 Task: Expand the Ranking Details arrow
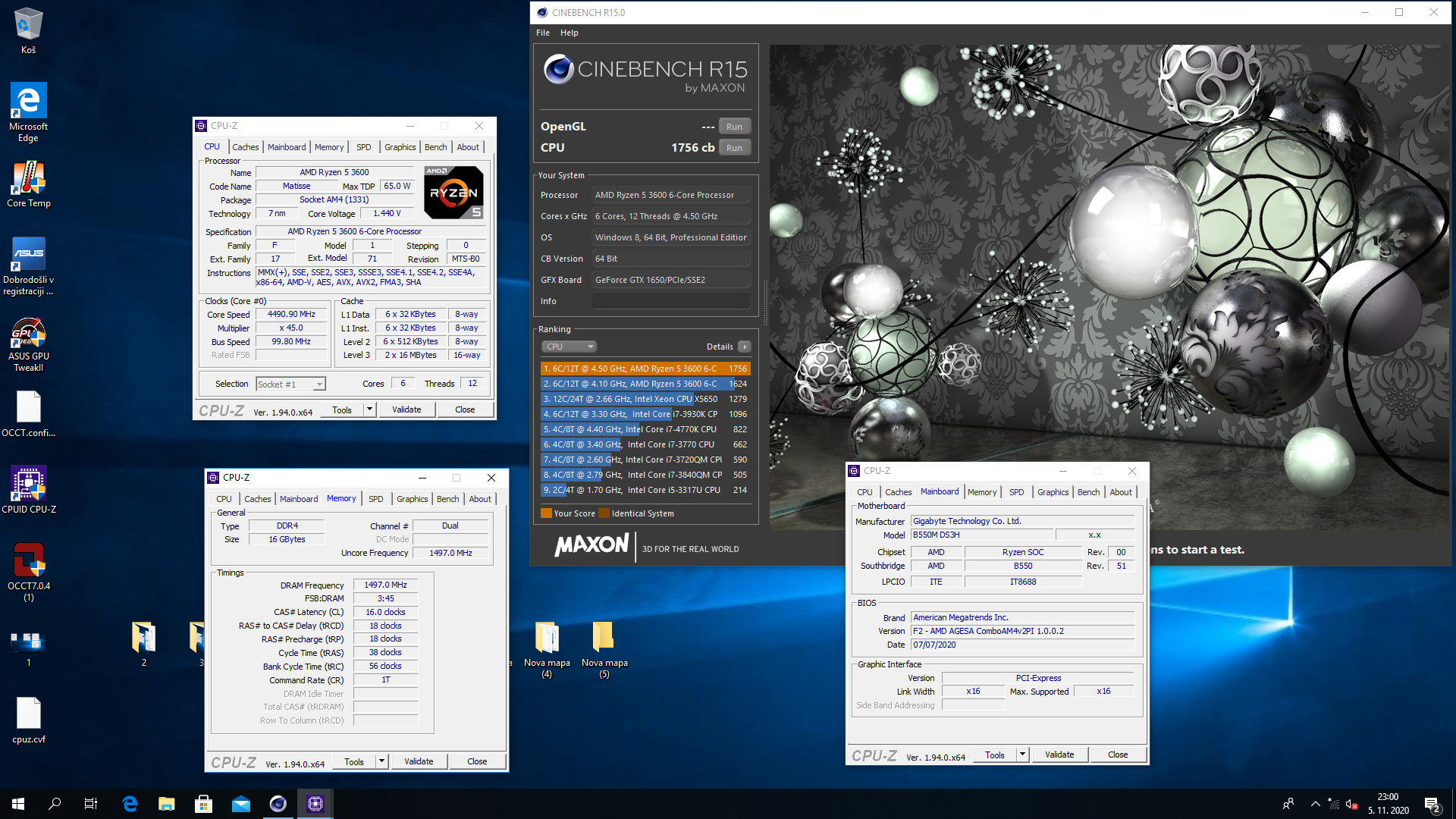point(745,347)
